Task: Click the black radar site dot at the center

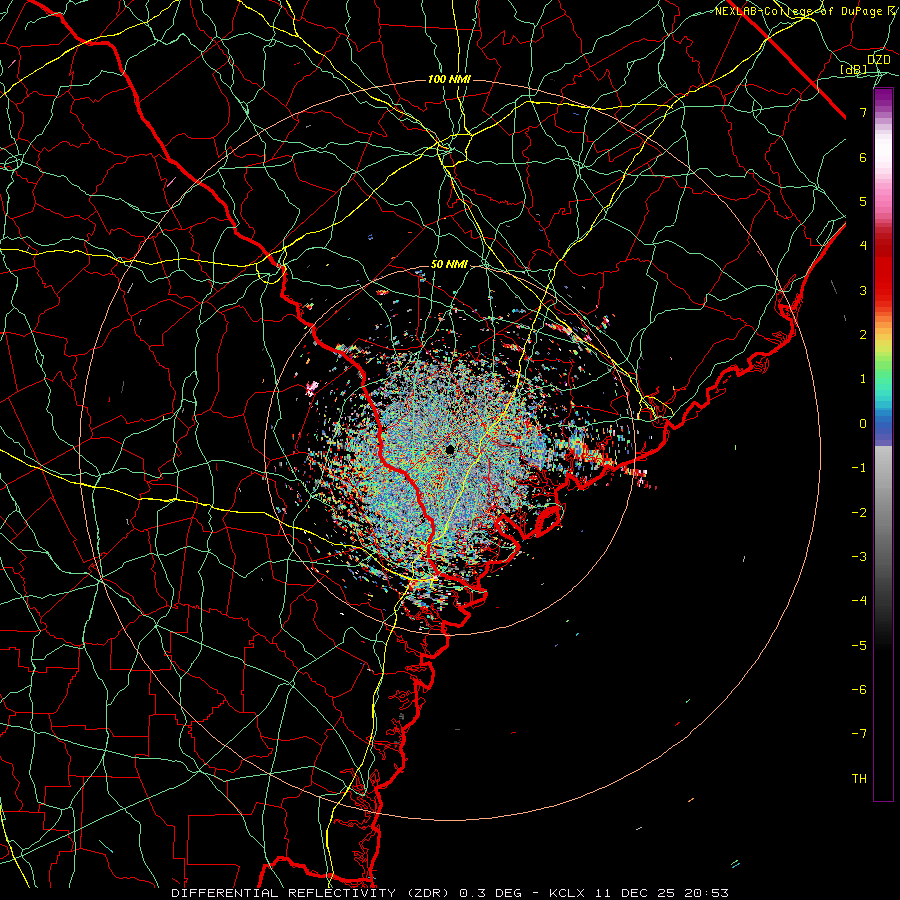Action: [x=450, y=449]
